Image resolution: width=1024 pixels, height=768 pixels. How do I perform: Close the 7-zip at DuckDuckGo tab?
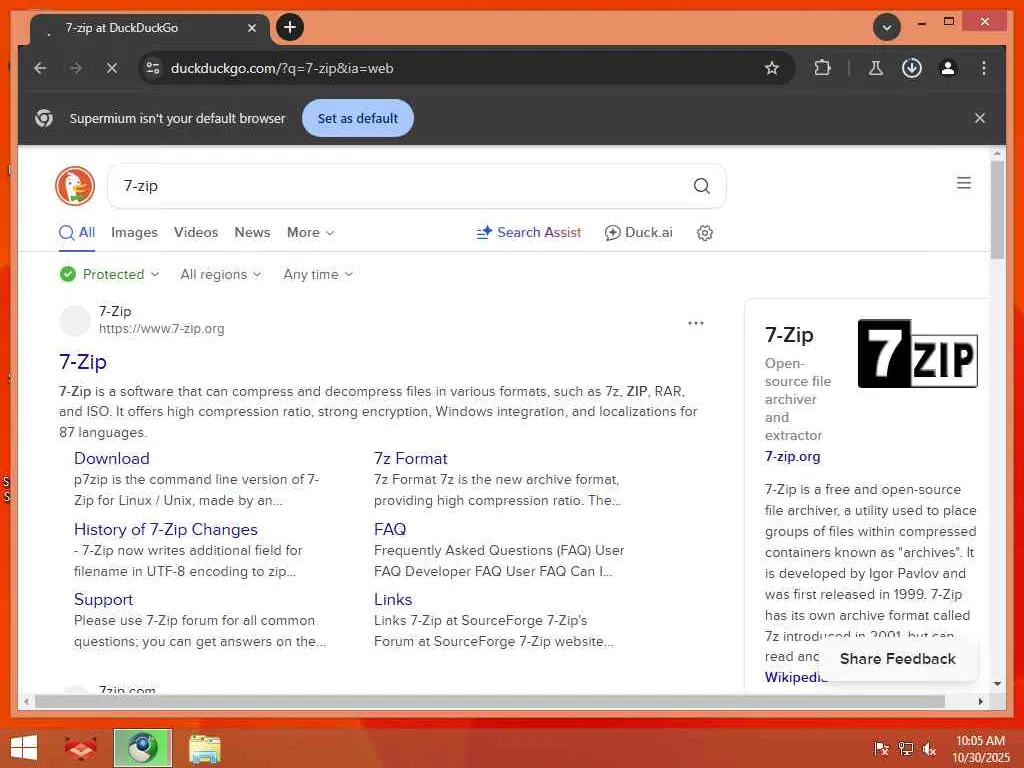pyautogui.click(x=251, y=28)
